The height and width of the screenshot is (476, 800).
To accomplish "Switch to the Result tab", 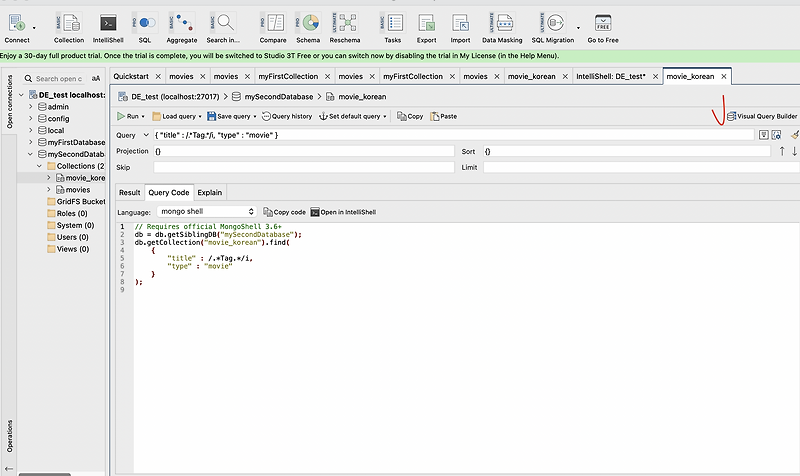I will pyautogui.click(x=130, y=192).
